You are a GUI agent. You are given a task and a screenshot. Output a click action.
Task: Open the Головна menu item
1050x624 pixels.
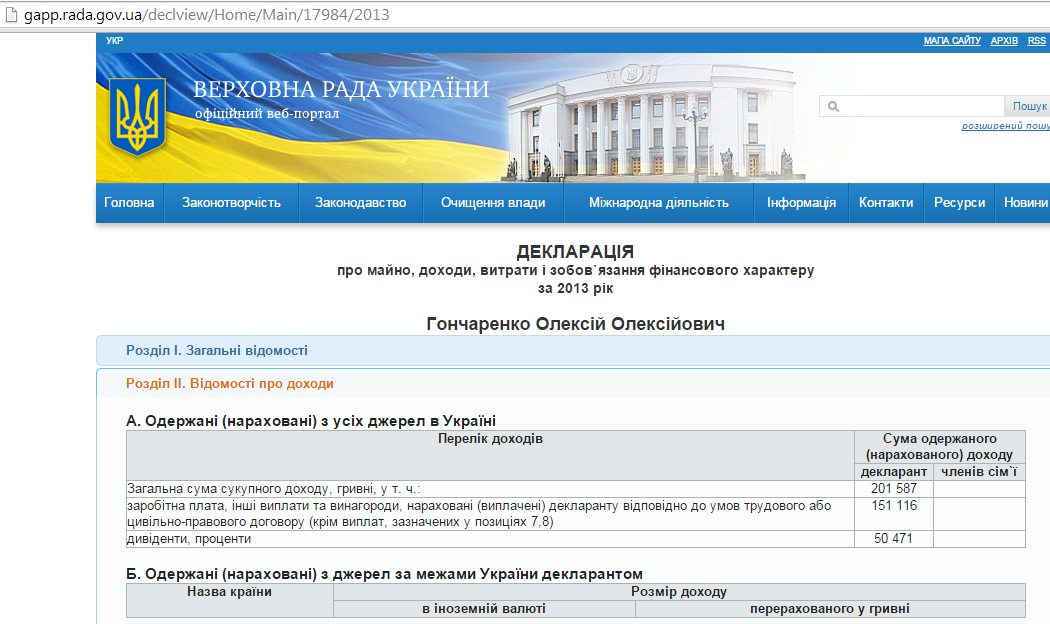coord(129,202)
